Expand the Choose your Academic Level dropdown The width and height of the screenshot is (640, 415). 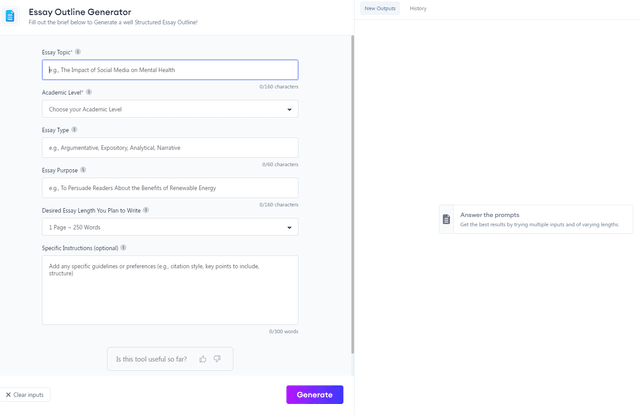click(x=170, y=109)
